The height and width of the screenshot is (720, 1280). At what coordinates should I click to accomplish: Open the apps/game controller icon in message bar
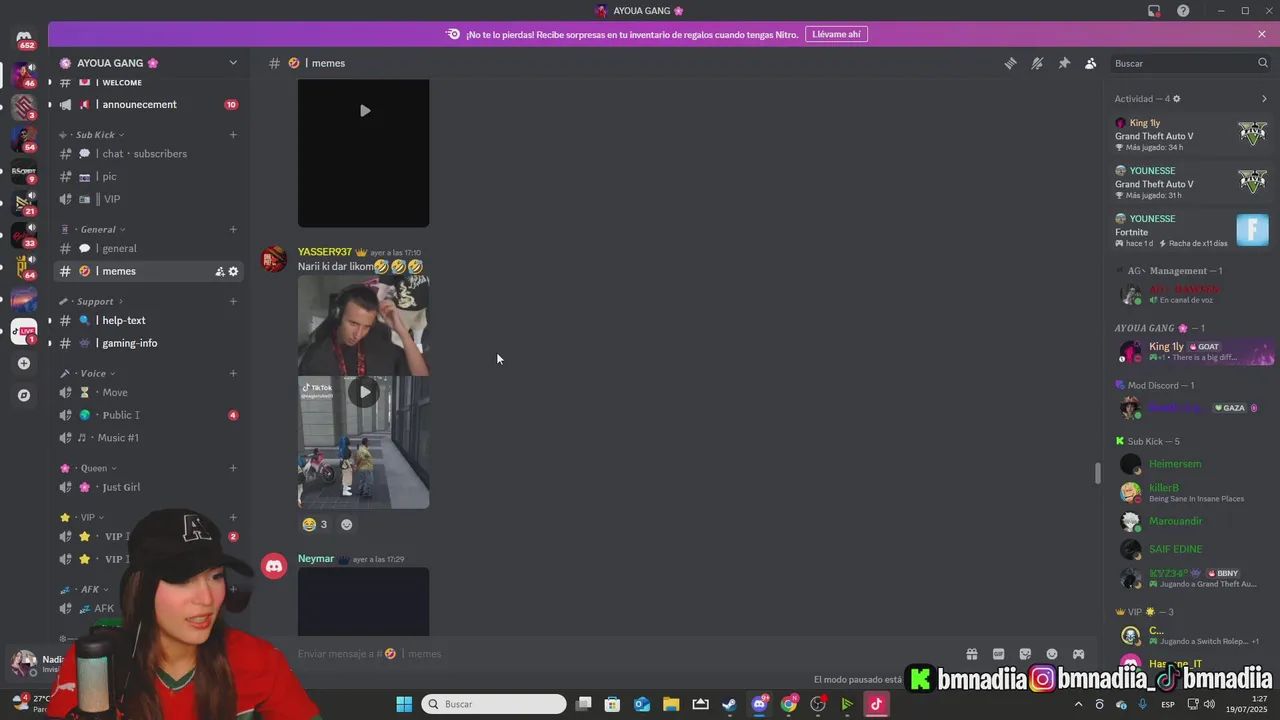click(x=1079, y=654)
